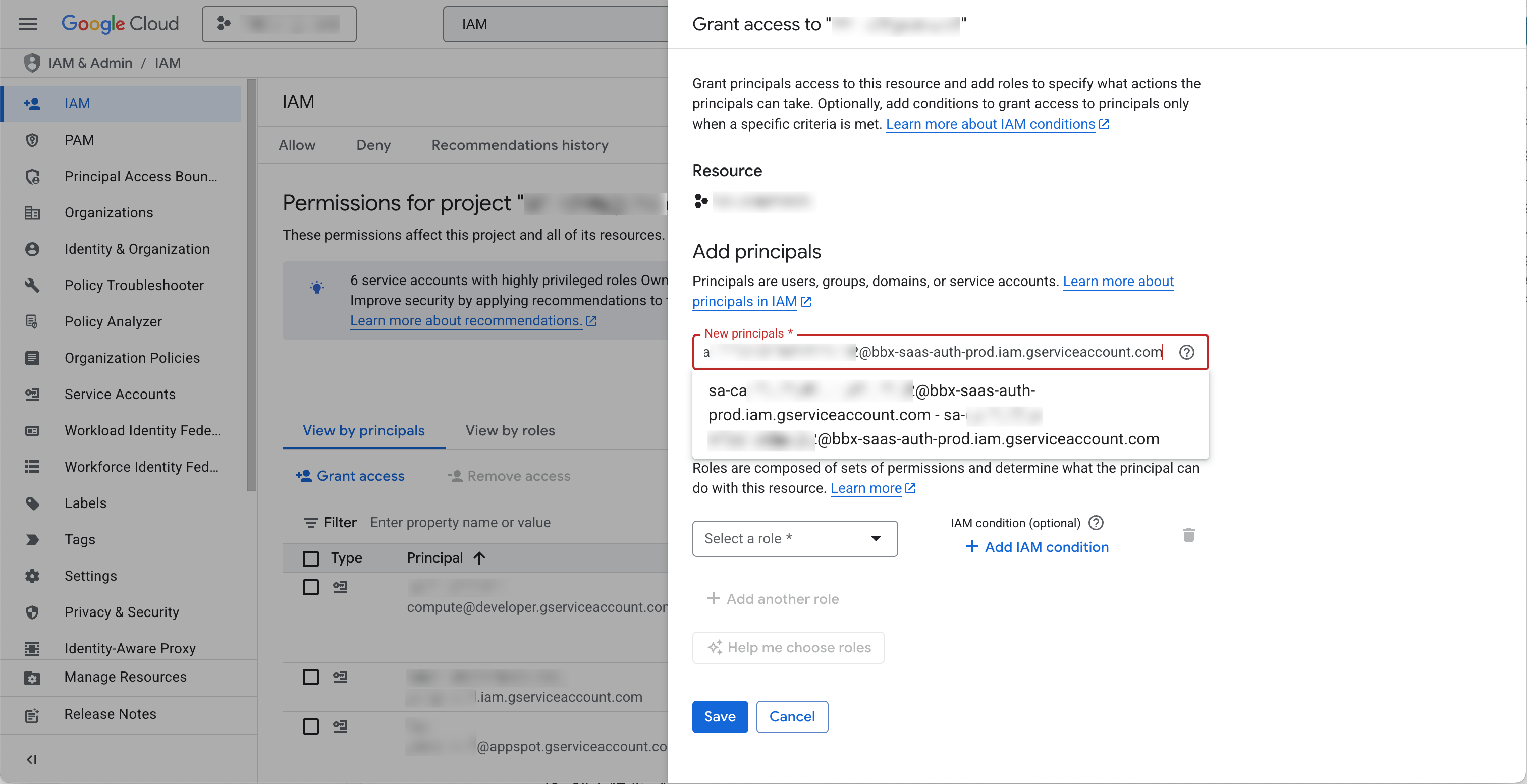Viewport: 1527px width, 784px height.
Task: Click the IAM condition help icon
Action: [1096, 523]
